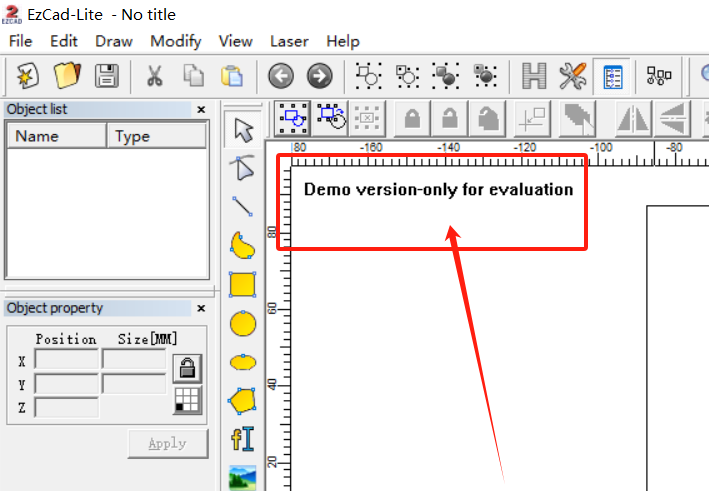This screenshot has height=491, width=709.
Task: Click the select all objects icon
Action: (293, 119)
